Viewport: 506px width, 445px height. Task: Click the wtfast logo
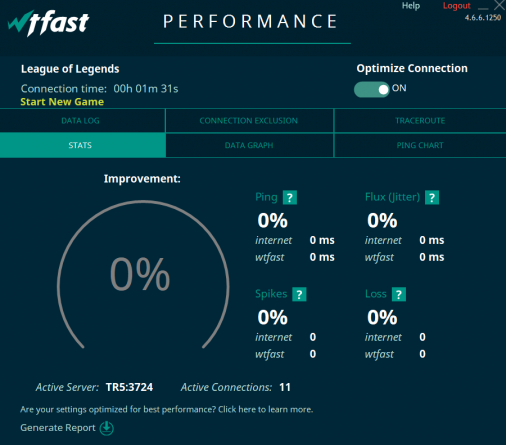click(48, 23)
